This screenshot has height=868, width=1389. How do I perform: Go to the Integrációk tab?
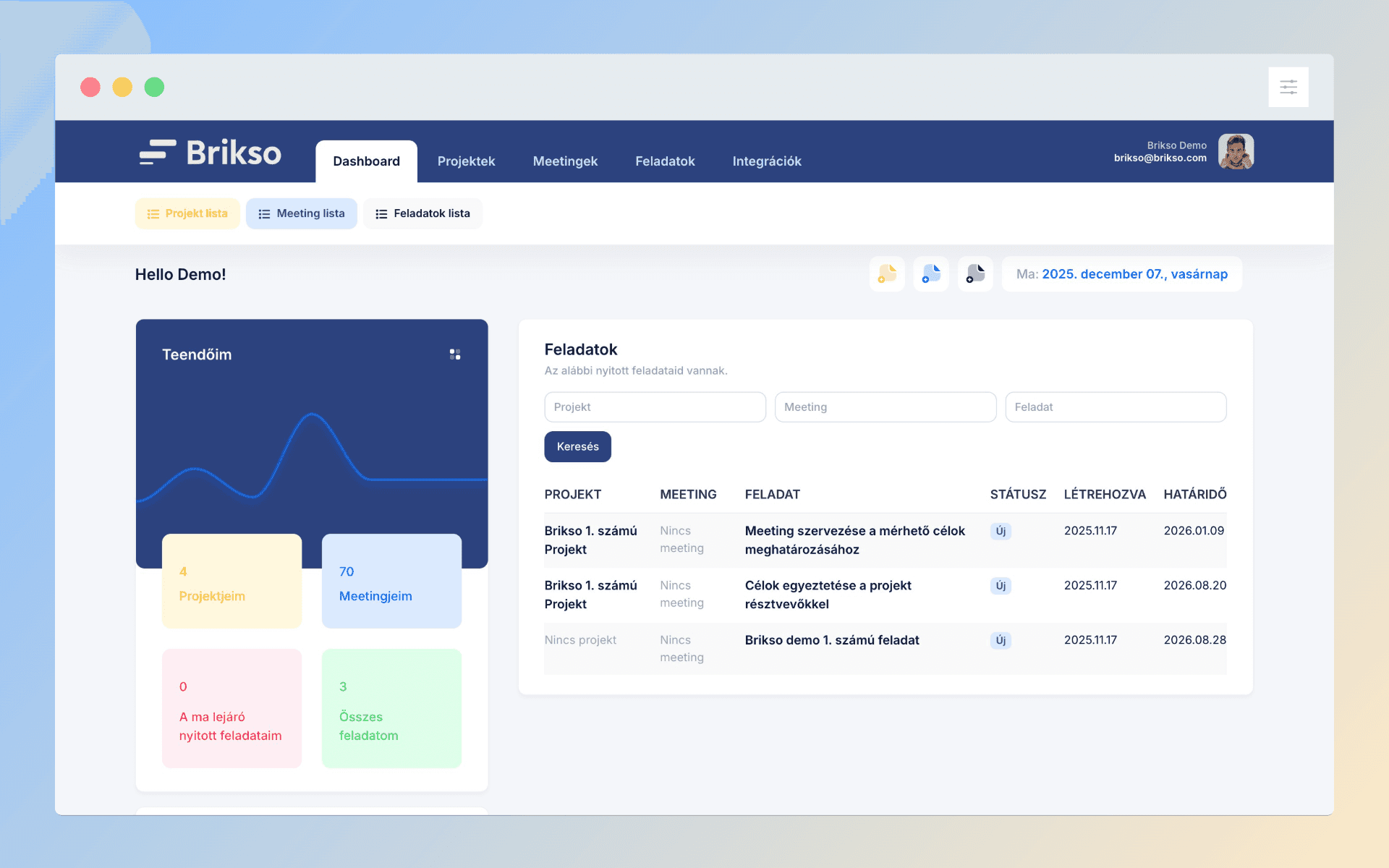point(766,161)
